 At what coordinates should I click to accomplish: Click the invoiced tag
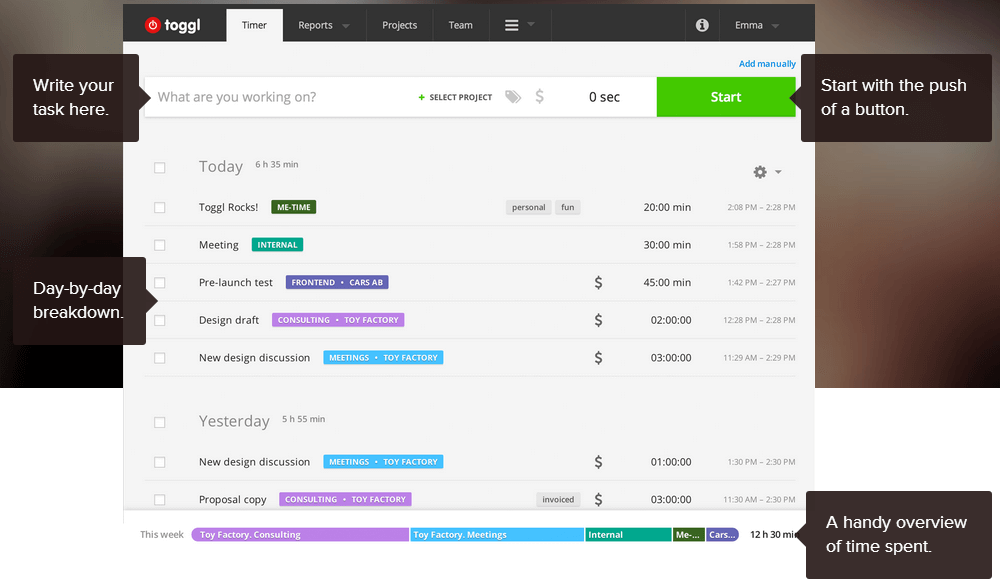[558, 499]
